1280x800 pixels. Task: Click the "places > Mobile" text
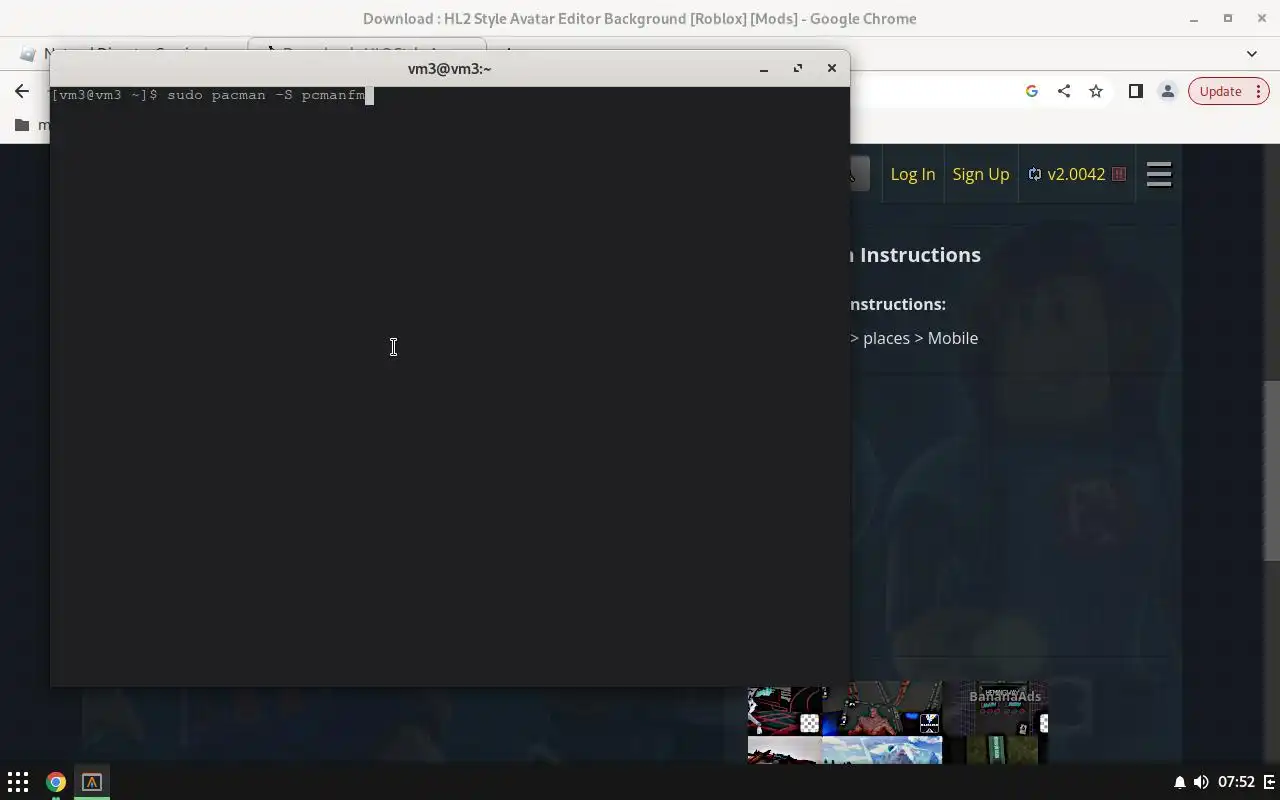point(920,338)
